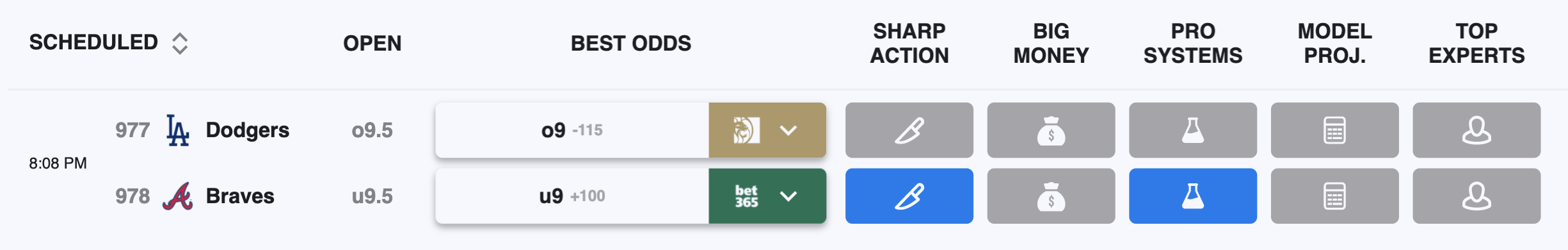1568x250 pixels.
Task: View Braves Model Projection calculator icon
Action: pyautogui.click(x=1335, y=196)
